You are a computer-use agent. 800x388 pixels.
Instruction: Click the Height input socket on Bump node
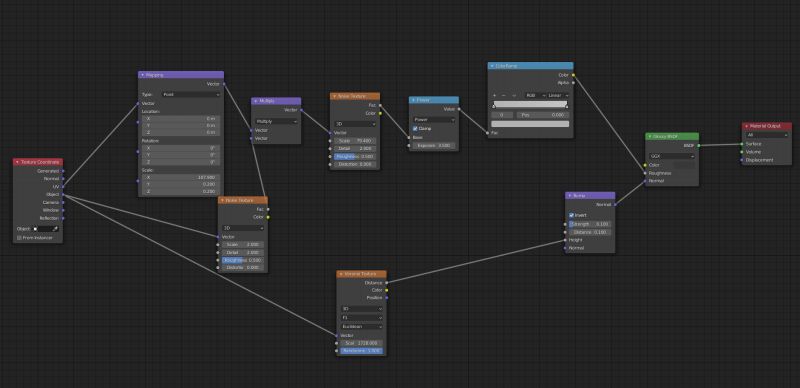coord(565,240)
